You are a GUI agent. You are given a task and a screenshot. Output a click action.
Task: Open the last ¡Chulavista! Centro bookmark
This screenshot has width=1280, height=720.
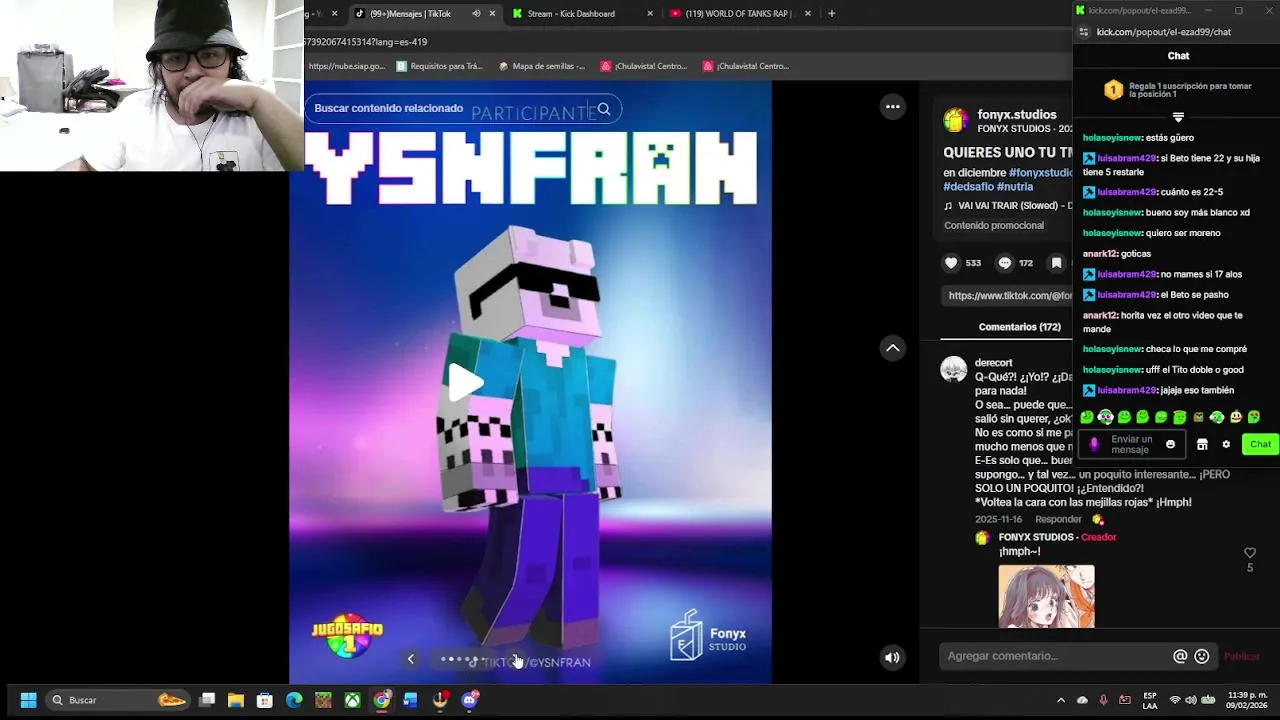(x=745, y=67)
